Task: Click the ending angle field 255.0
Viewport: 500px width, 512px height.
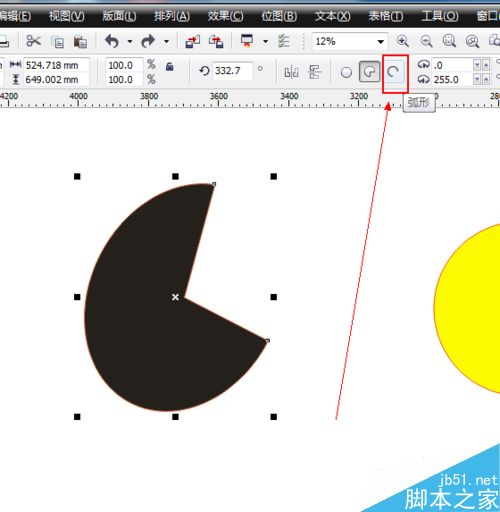Action: coord(452,80)
